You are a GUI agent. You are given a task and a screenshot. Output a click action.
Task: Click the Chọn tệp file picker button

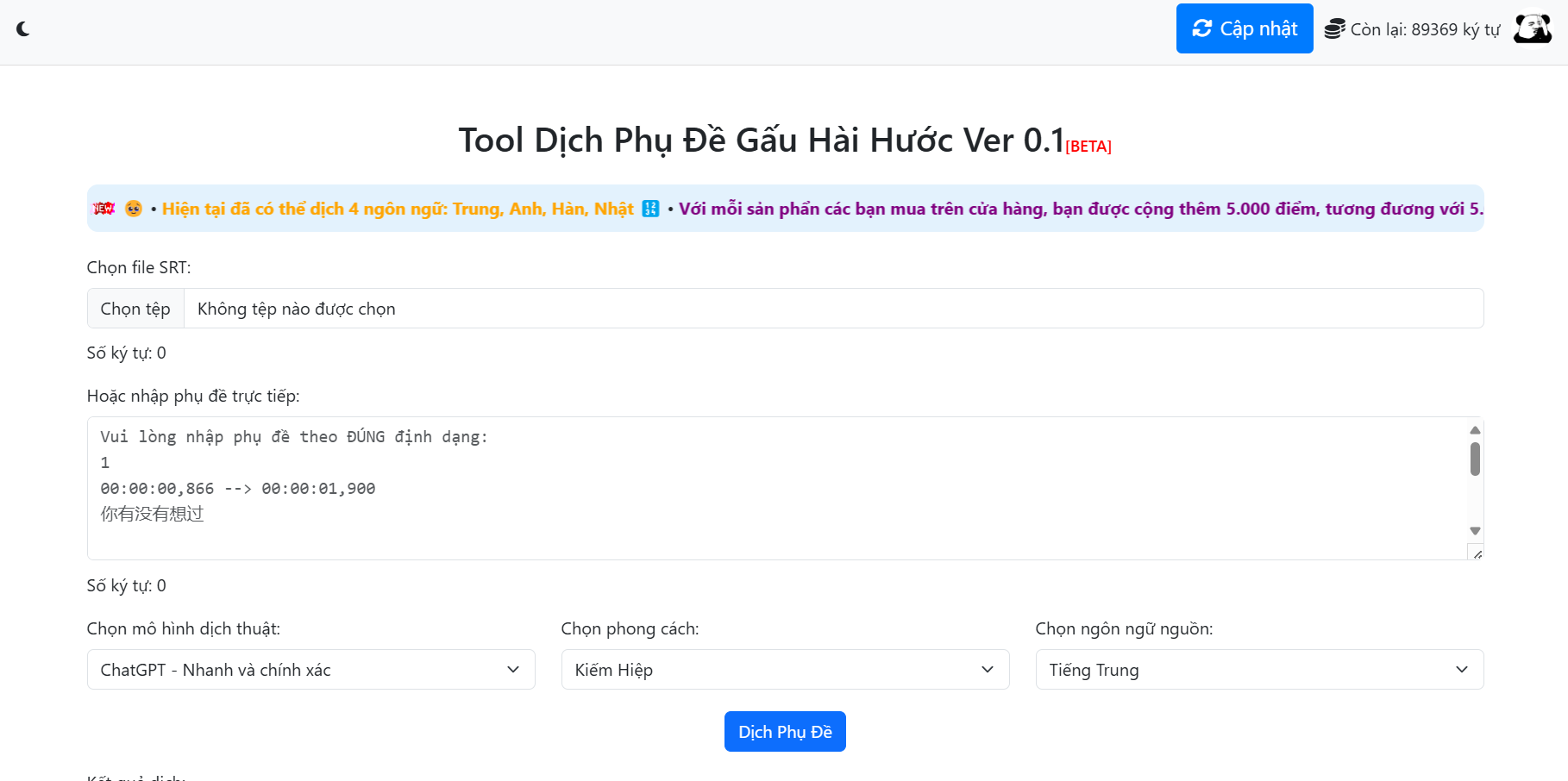pyautogui.click(x=135, y=309)
